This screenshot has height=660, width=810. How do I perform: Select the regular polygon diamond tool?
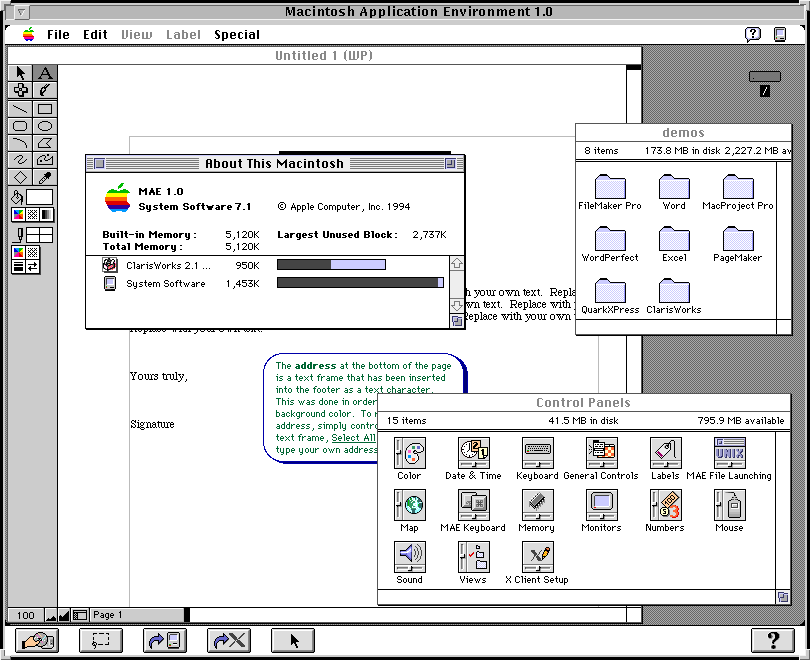click(x=20, y=178)
